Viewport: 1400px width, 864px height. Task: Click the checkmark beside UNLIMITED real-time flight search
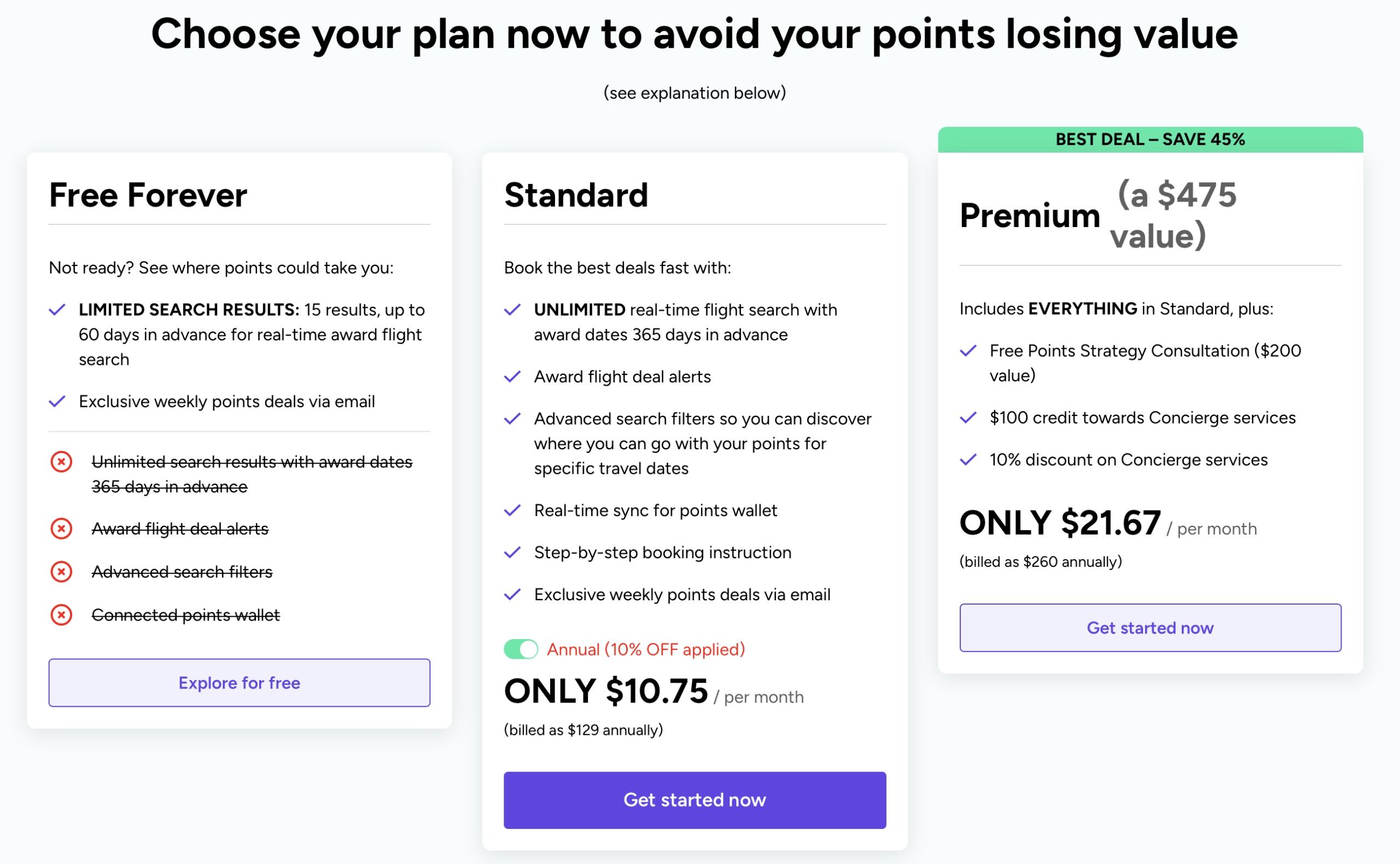coord(514,309)
